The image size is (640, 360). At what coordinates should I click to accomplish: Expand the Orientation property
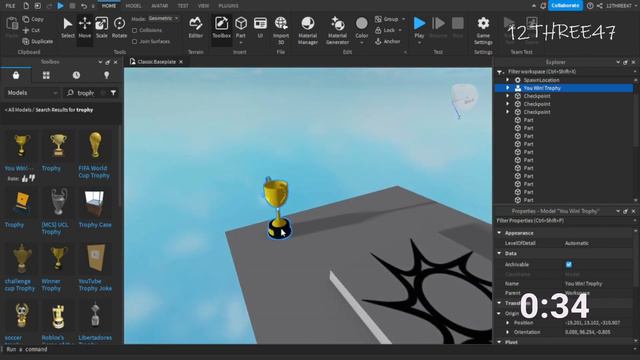507,332
